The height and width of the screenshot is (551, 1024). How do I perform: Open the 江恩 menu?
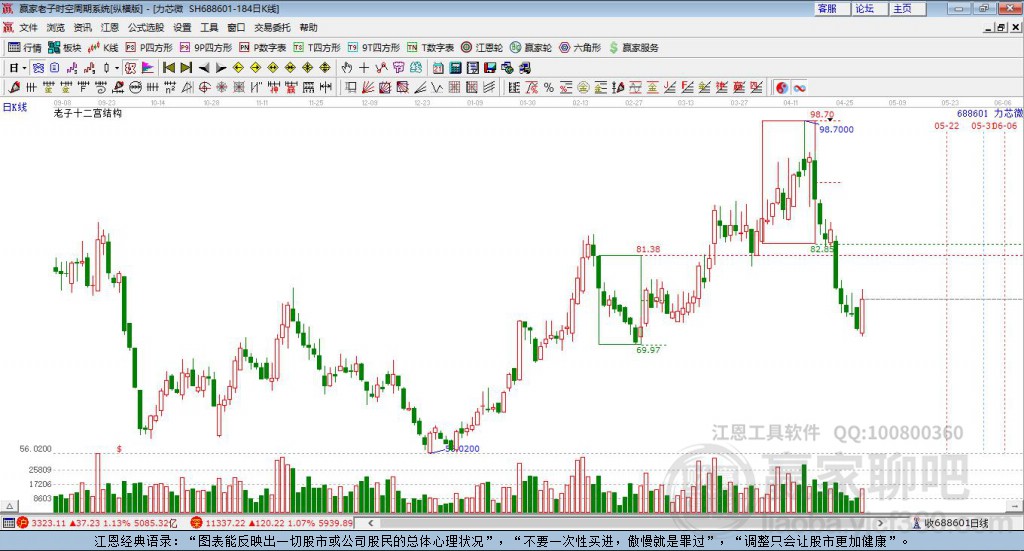pyautogui.click(x=110, y=27)
